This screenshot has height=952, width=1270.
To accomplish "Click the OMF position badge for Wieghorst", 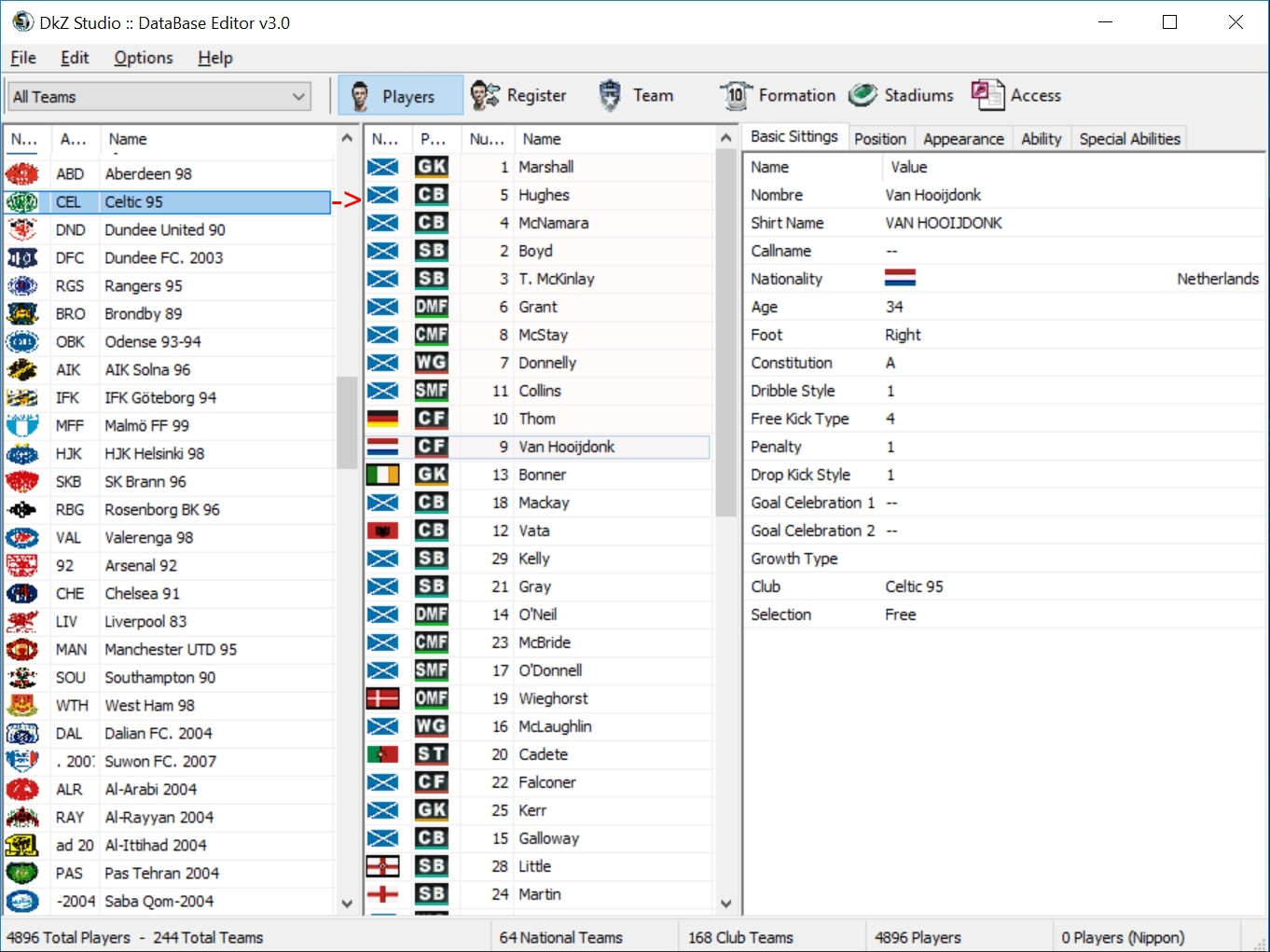I will [x=432, y=698].
